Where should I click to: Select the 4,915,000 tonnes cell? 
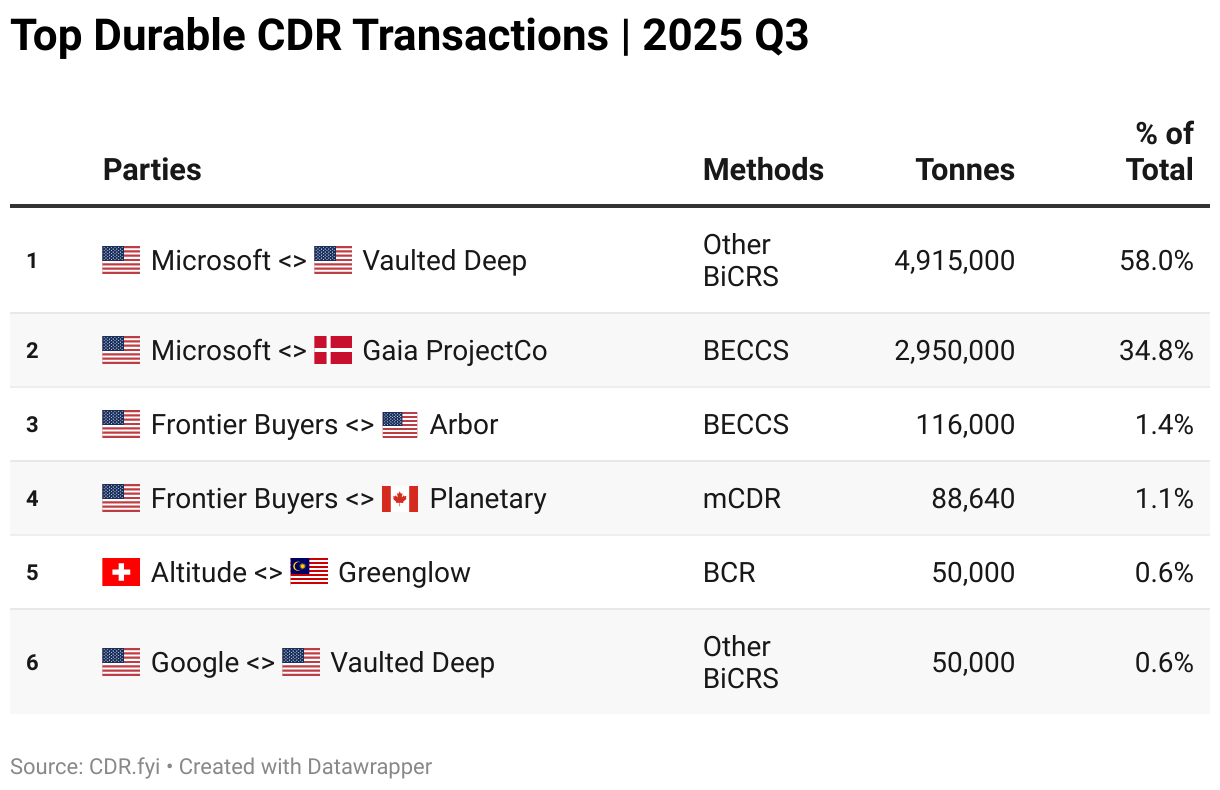point(954,261)
